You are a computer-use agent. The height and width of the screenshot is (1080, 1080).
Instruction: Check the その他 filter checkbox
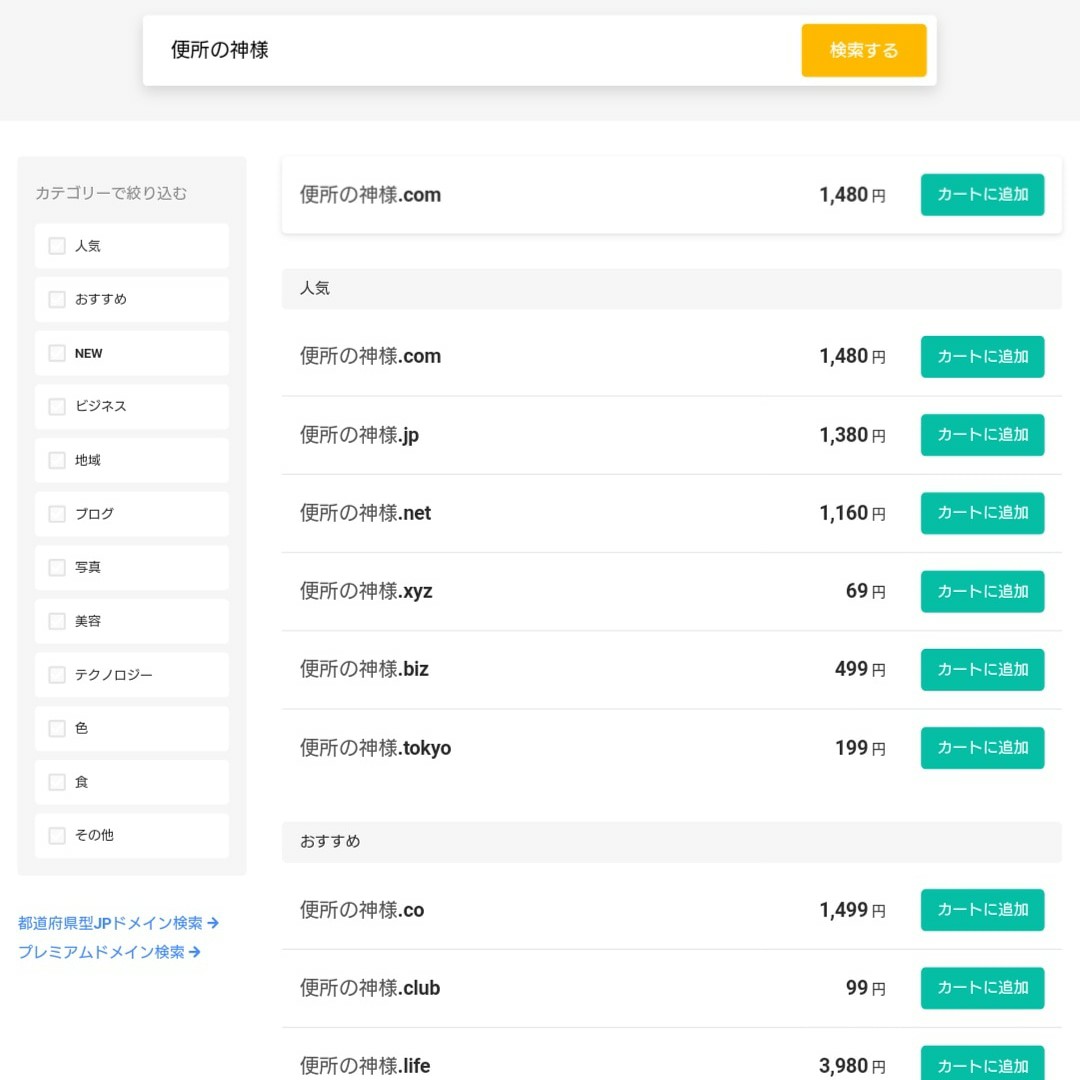pos(57,835)
